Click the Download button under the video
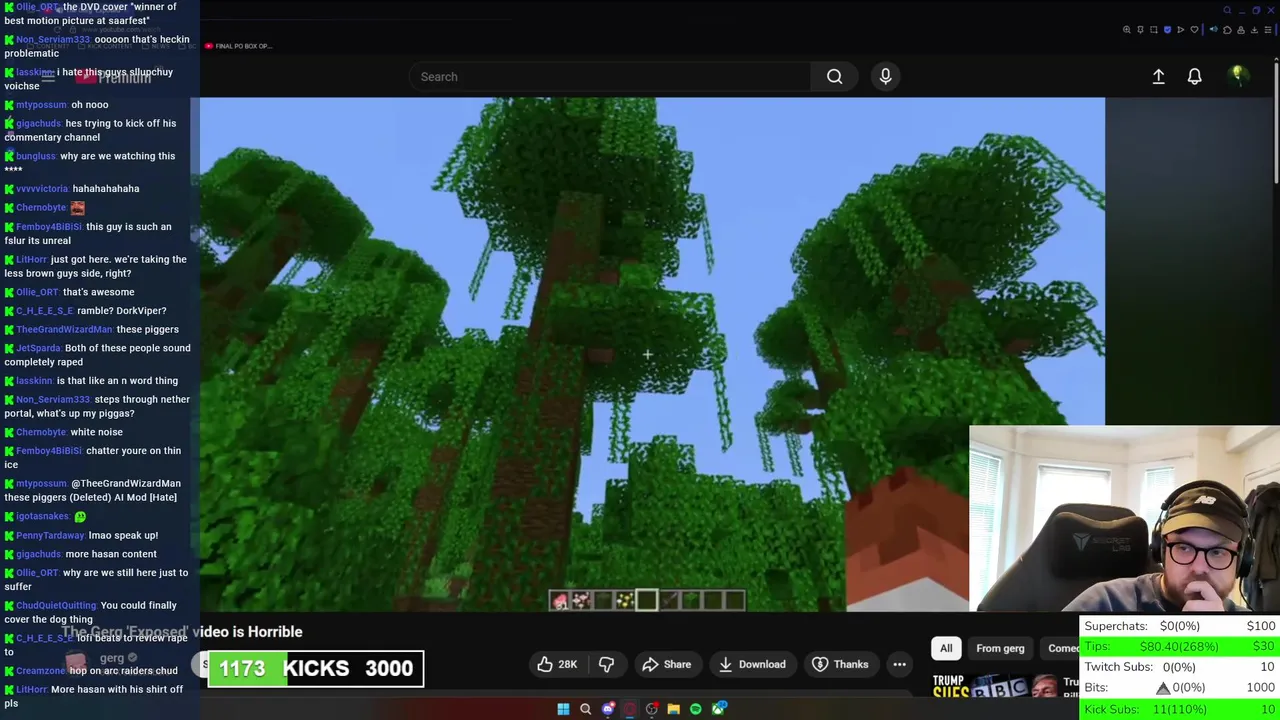The width and height of the screenshot is (1280, 720). 752,664
